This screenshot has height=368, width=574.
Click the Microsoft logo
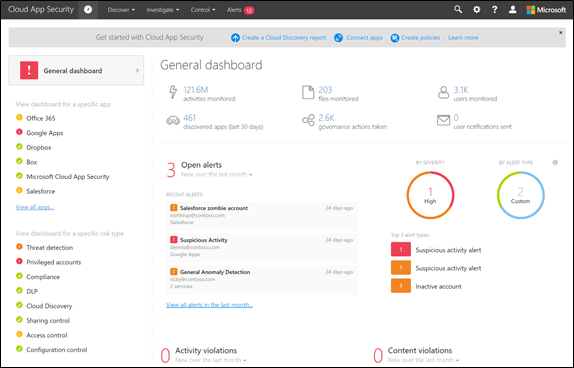[546, 10]
